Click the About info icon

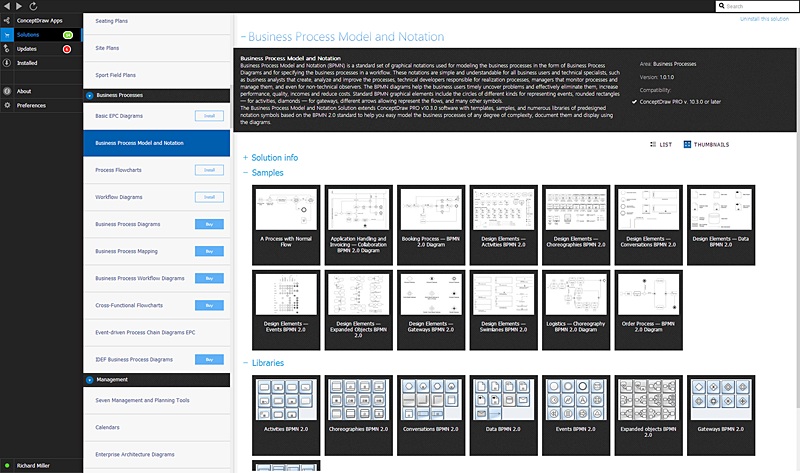(7, 91)
